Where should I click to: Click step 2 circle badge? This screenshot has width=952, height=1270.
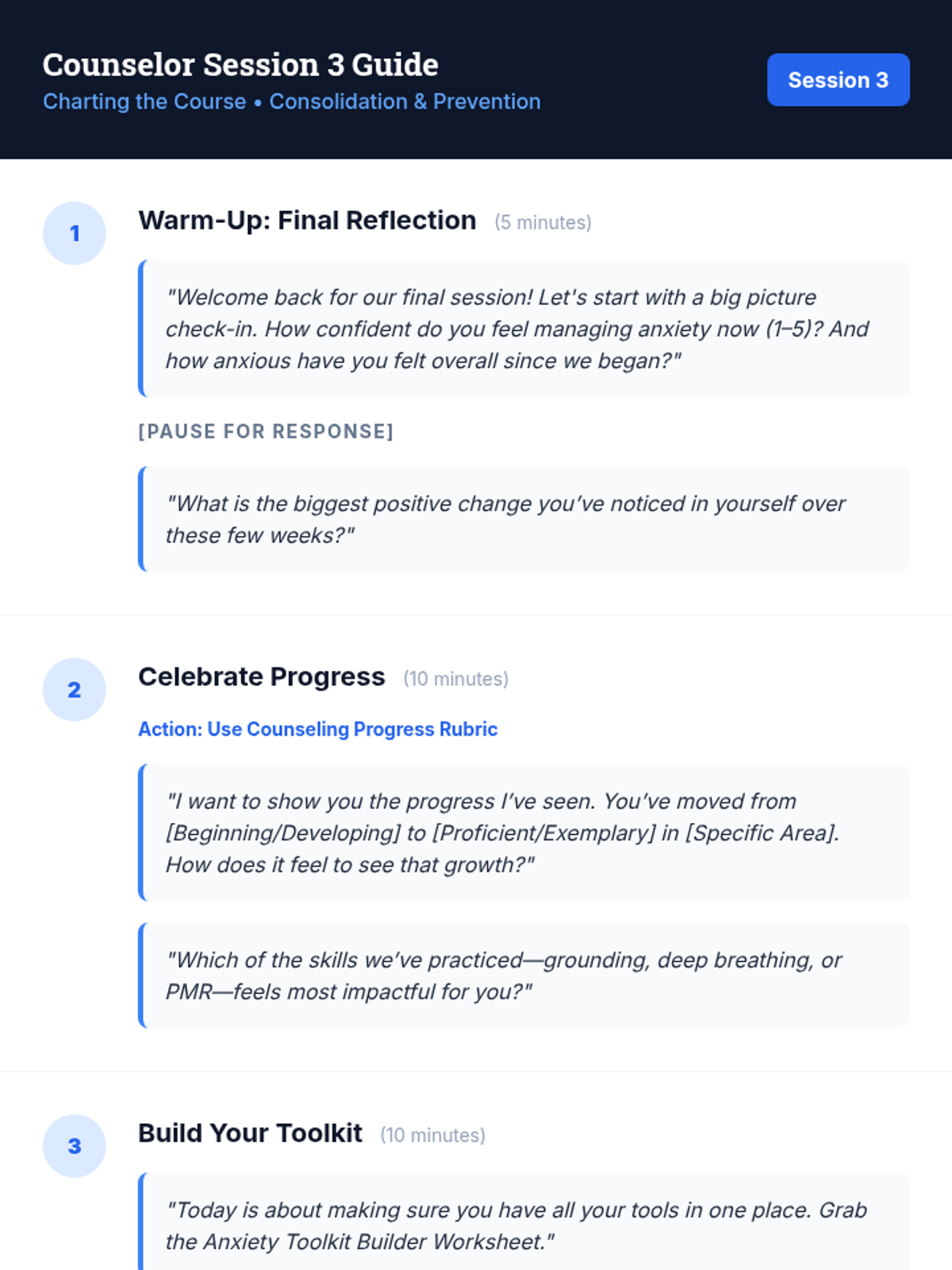pyautogui.click(x=75, y=690)
